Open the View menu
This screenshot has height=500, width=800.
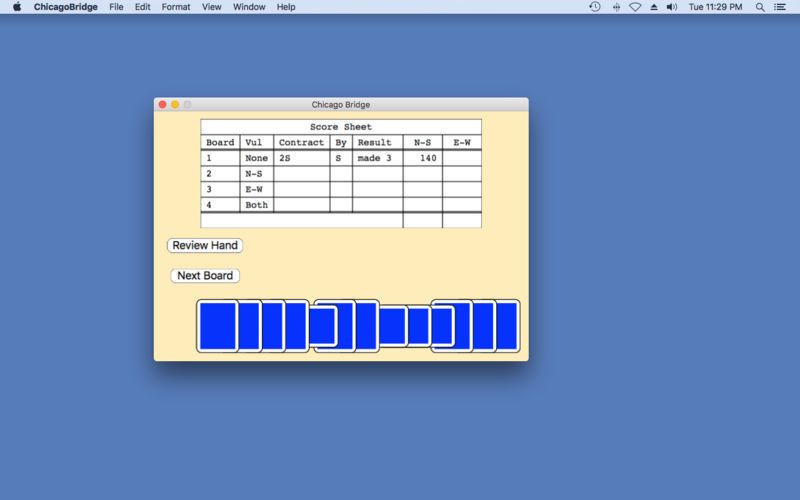click(x=211, y=7)
